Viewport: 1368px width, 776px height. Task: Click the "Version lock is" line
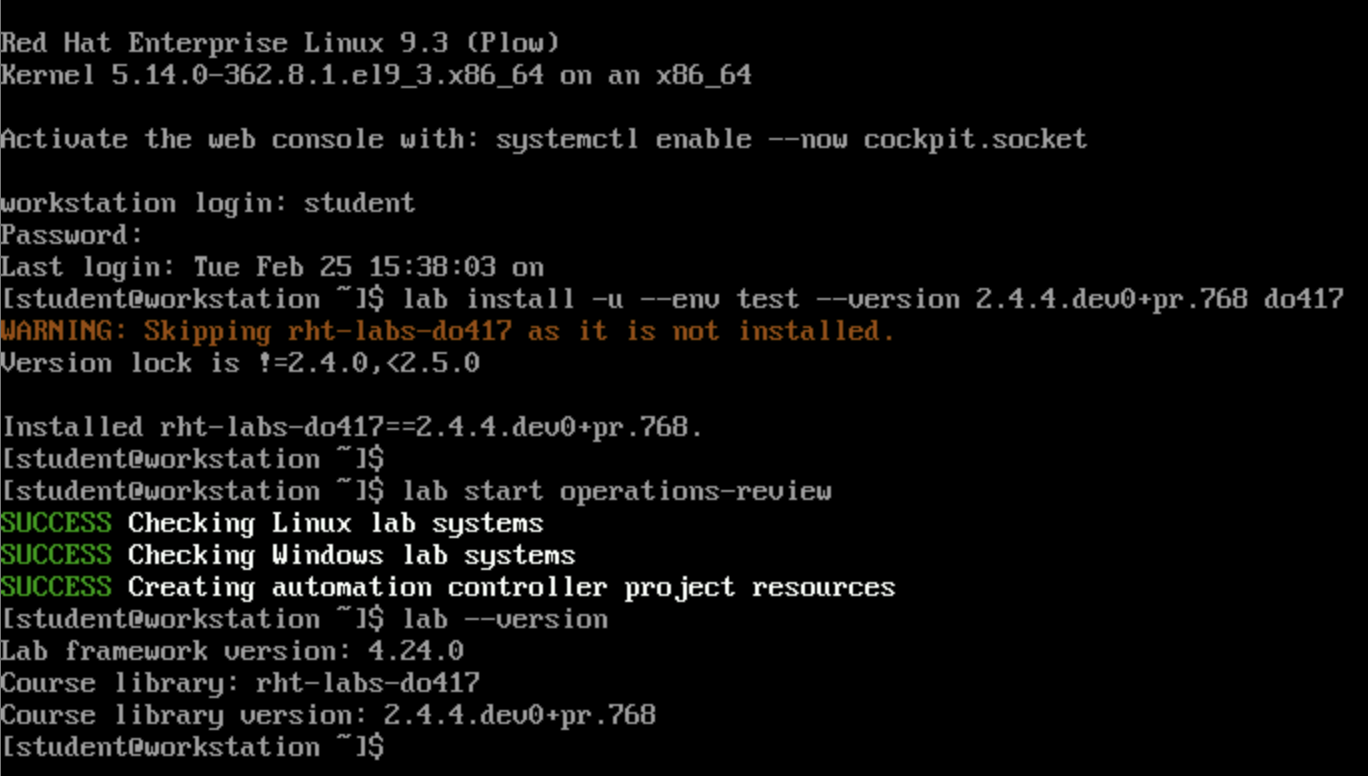pyautogui.click(x=240, y=363)
